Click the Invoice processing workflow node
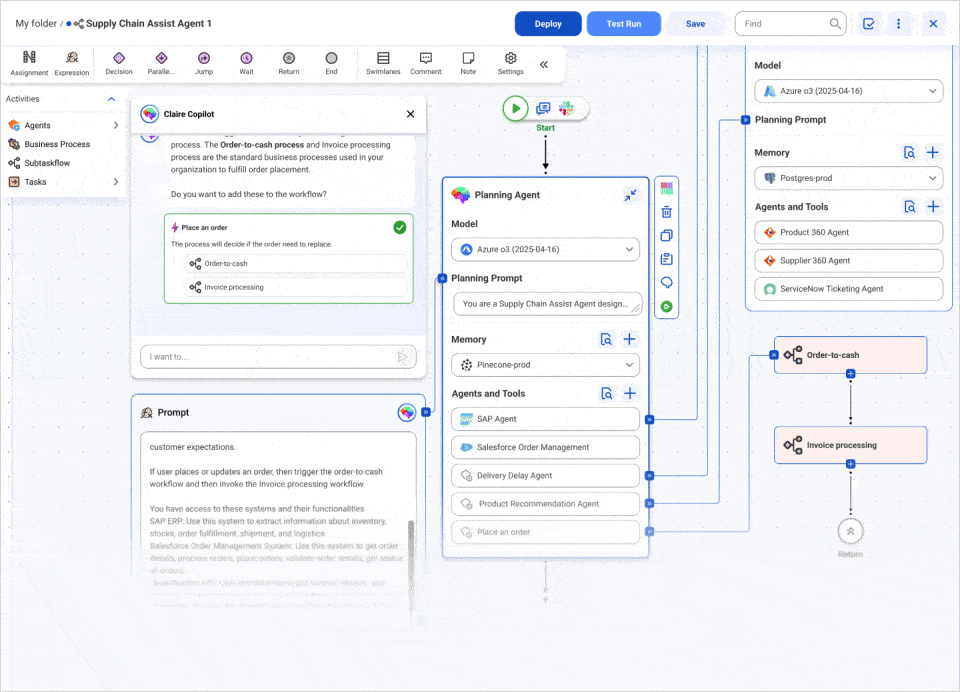 [850, 445]
